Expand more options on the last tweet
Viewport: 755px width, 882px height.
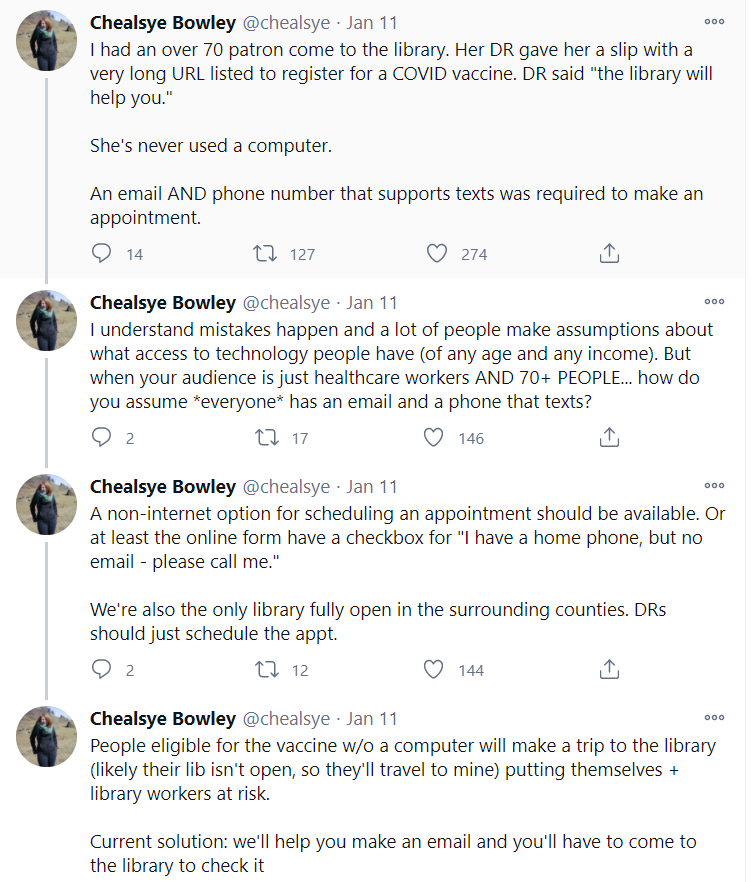tap(714, 717)
